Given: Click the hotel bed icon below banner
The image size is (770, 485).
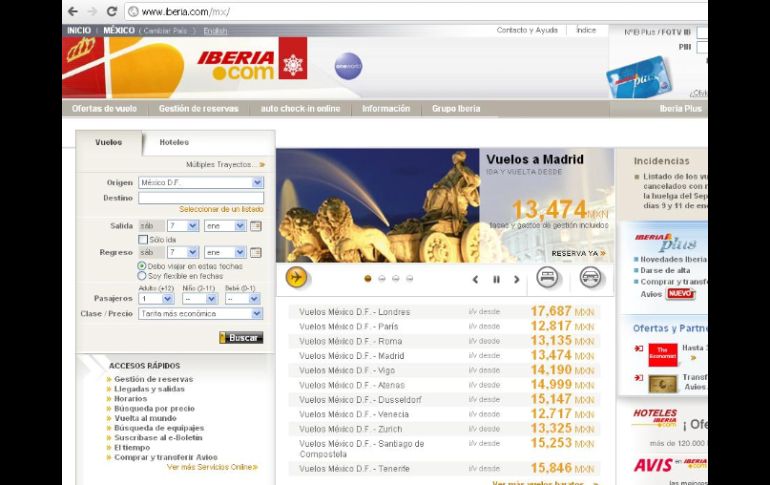Looking at the screenshot, I should (x=547, y=278).
